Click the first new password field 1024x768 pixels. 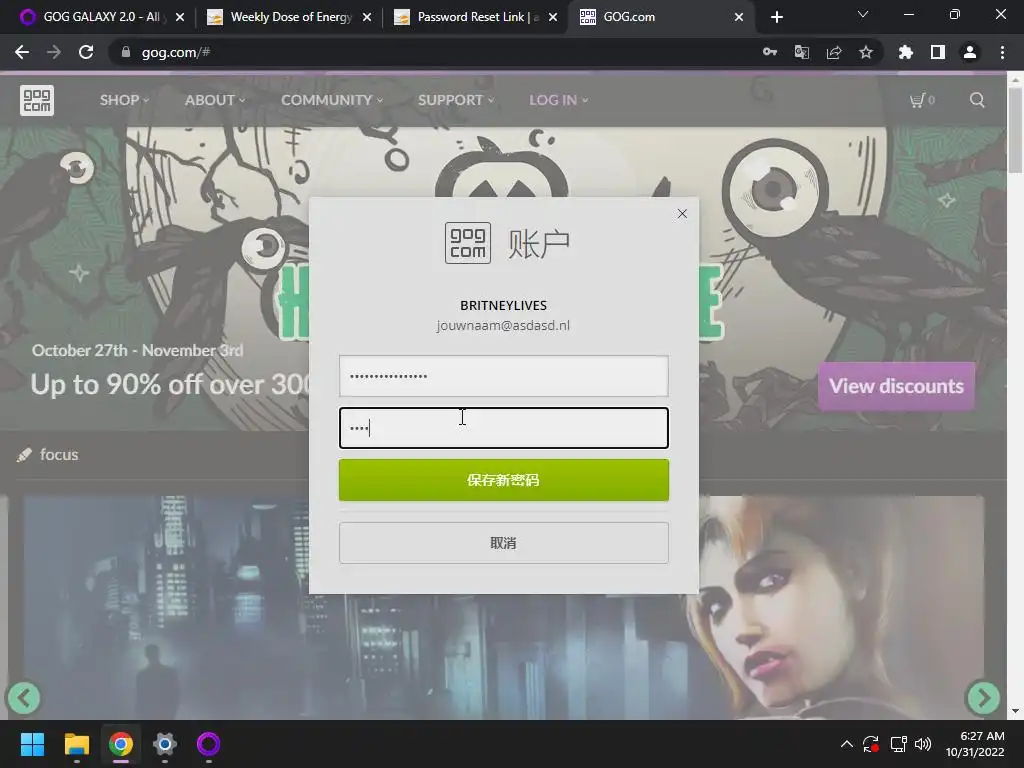504,376
